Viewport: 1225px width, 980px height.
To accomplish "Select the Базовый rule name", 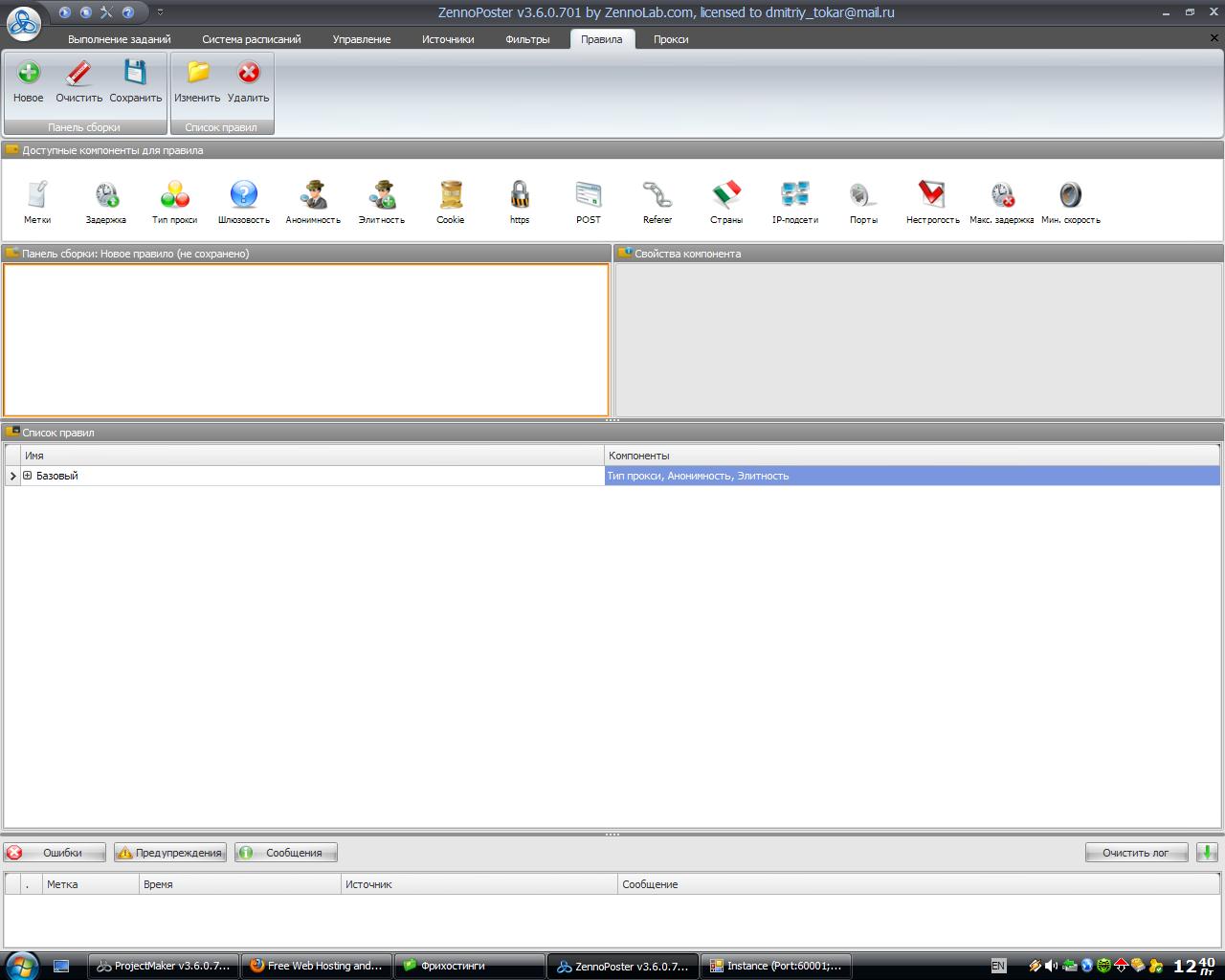I will coord(57,476).
